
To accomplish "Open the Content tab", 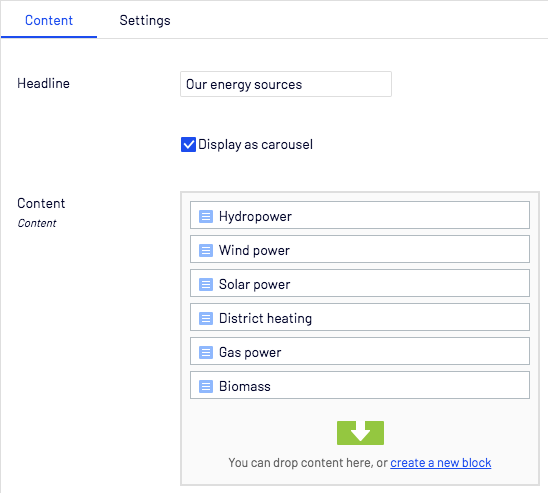I will pos(49,20).
